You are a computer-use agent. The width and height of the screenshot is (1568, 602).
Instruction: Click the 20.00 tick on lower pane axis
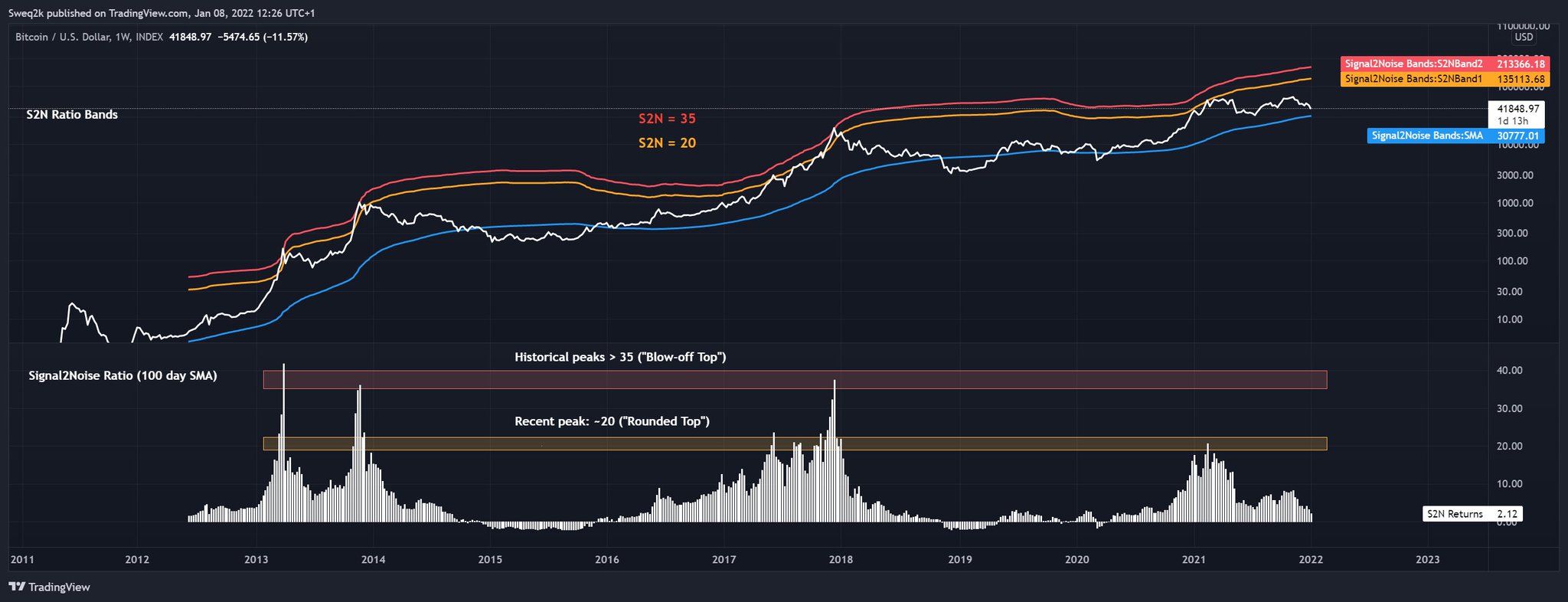point(1510,447)
